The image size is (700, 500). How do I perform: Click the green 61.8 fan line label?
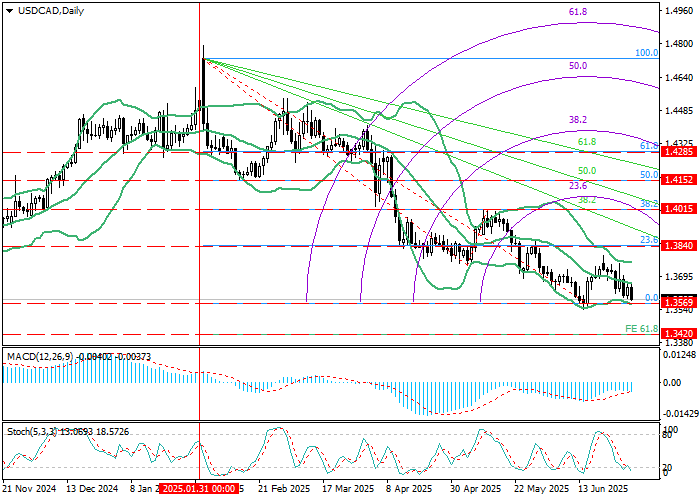587,142
